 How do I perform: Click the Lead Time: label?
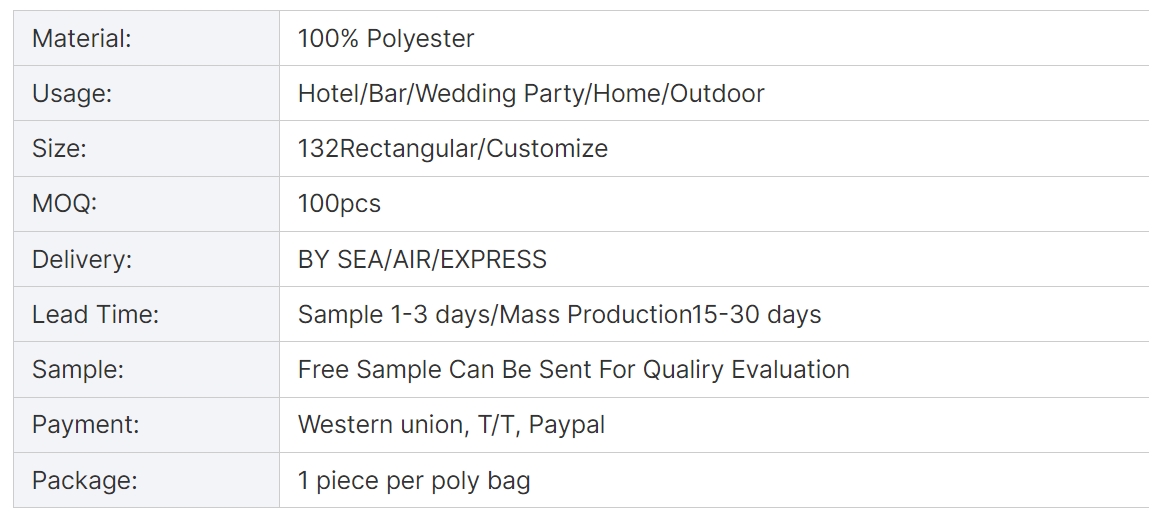pos(95,314)
